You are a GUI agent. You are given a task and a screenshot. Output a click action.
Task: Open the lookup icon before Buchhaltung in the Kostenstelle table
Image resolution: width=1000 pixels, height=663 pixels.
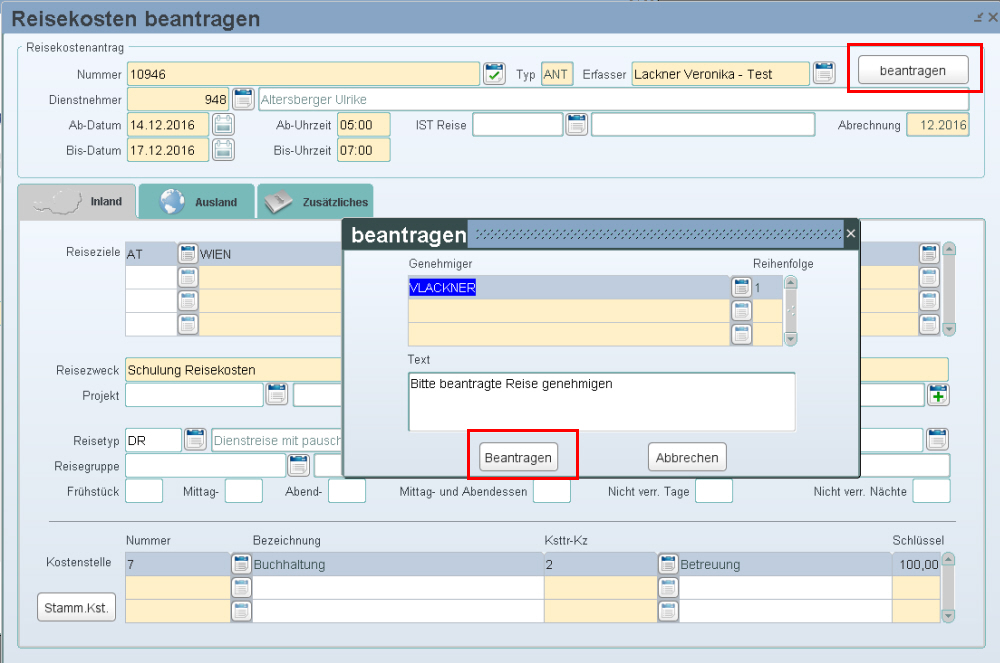pos(241,564)
